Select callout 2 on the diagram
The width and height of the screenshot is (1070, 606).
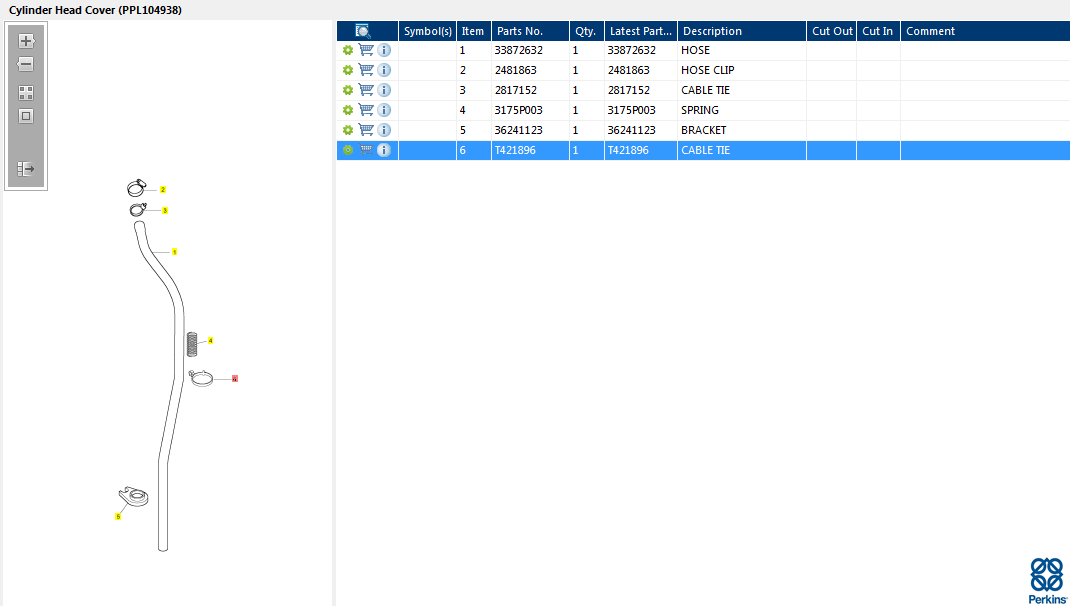click(163, 190)
